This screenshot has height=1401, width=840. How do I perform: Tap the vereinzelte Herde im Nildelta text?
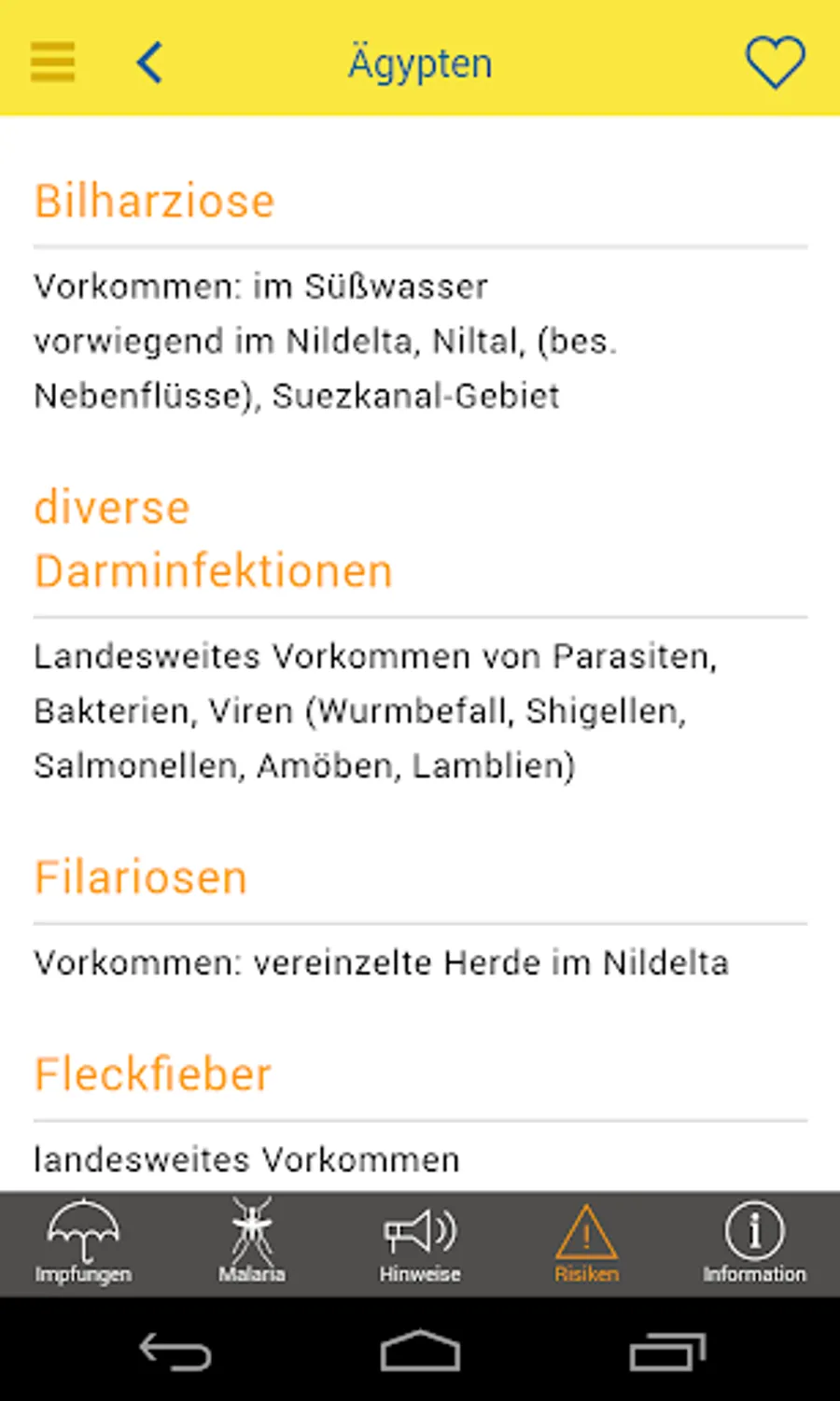[x=491, y=962]
